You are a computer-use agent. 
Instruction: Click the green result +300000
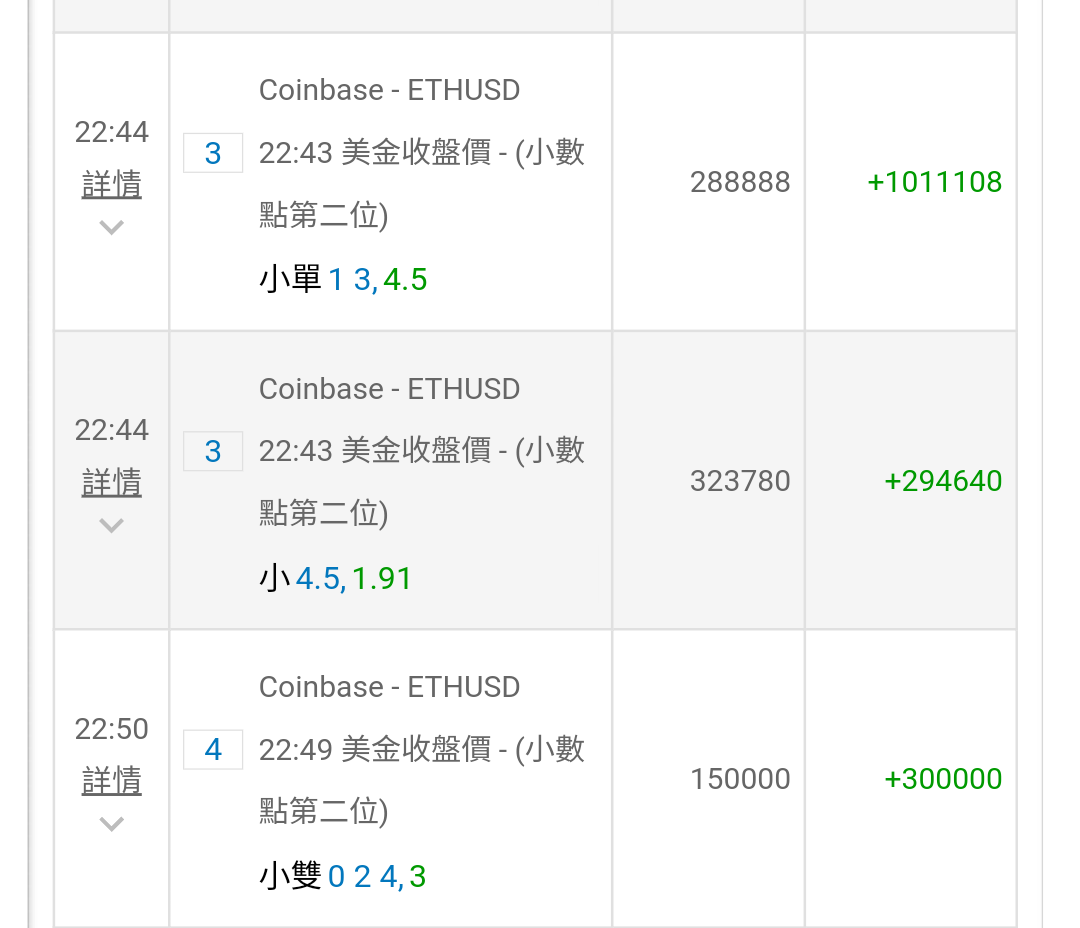[x=943, y=779]
